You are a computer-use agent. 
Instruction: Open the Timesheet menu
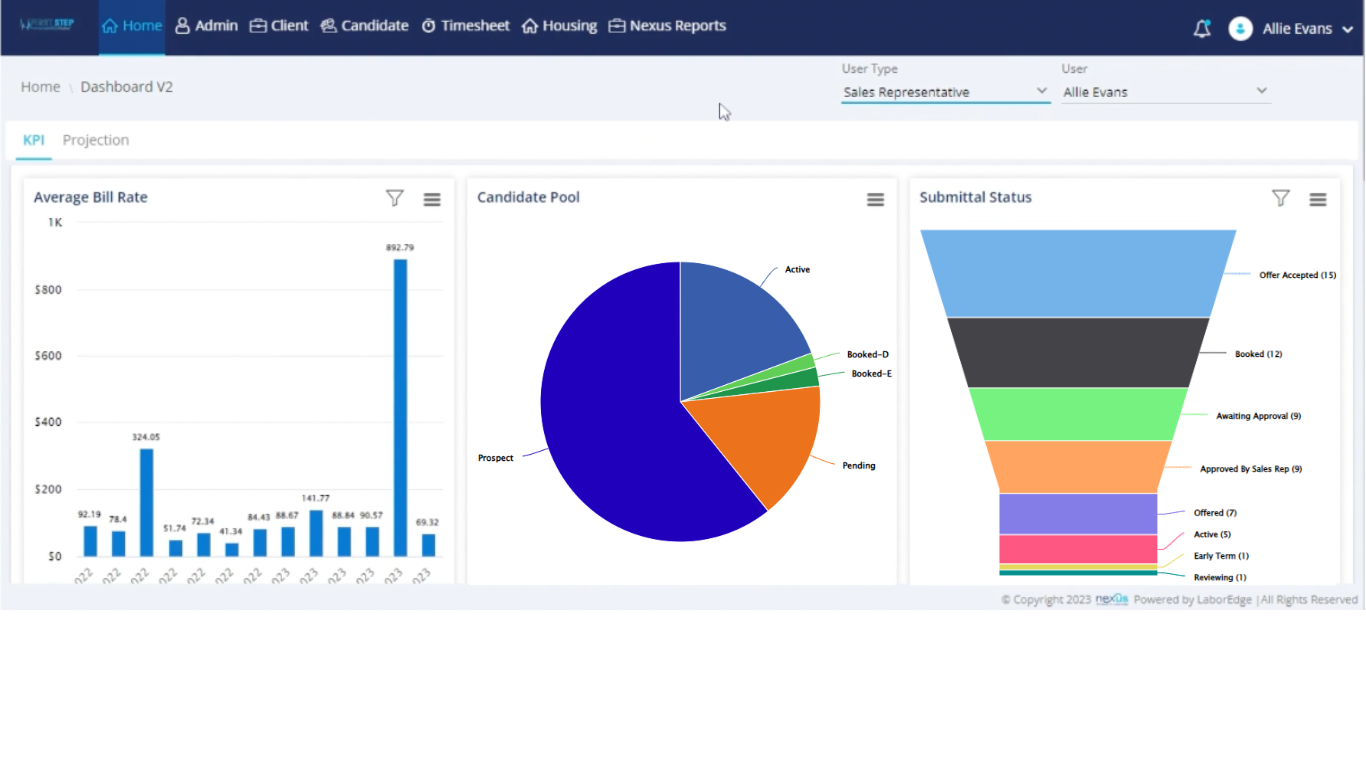pos(465,26)
